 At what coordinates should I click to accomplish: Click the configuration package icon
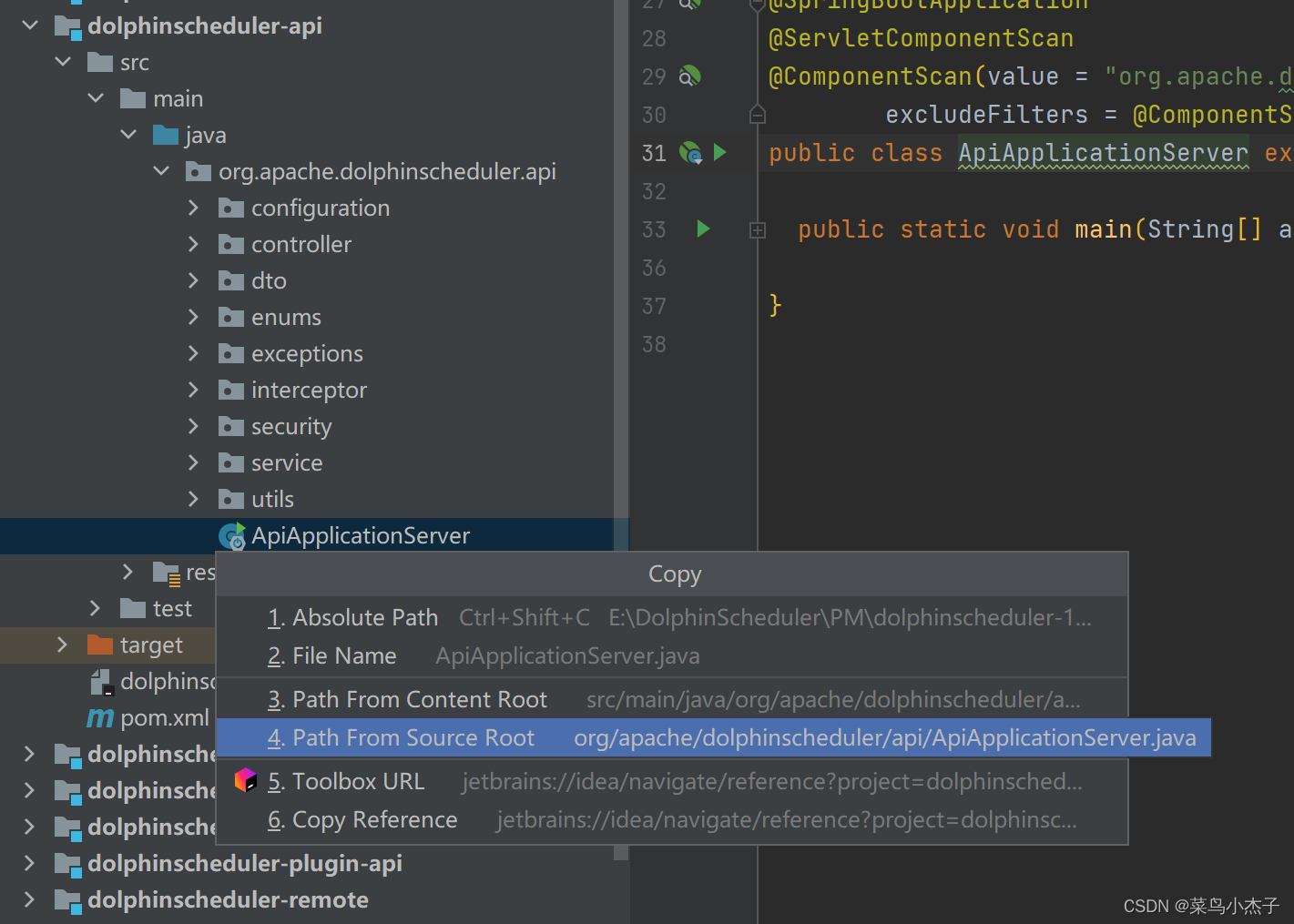[230, 208]
